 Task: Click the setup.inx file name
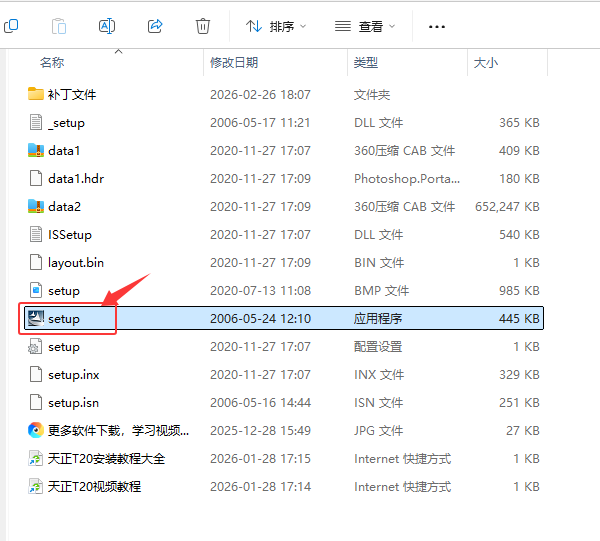tap(73, 375)
